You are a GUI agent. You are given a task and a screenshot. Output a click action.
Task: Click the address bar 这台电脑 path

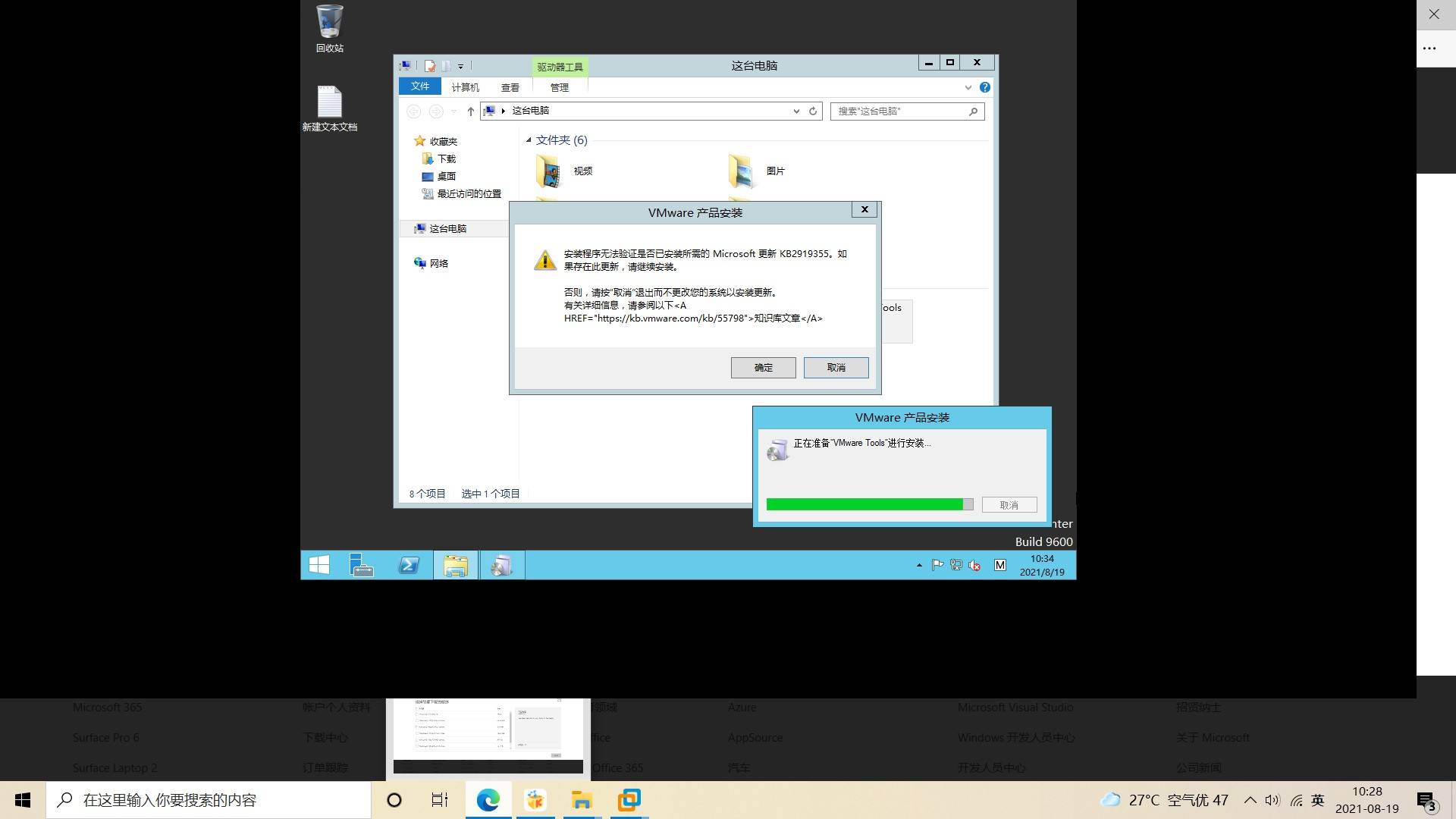click(x=530, y=111)
